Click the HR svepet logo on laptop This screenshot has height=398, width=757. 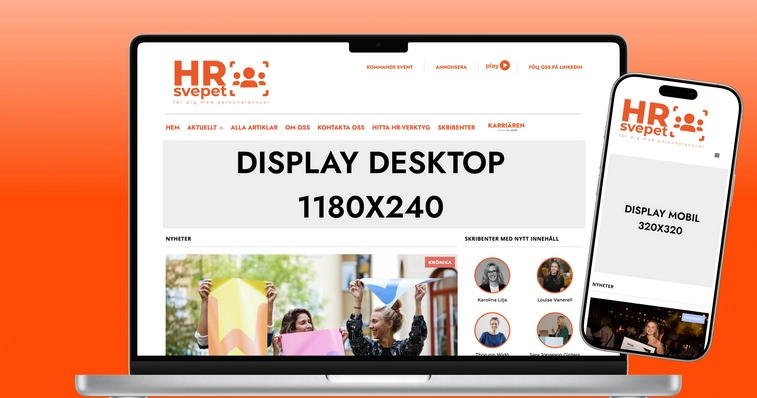point(221,82)
